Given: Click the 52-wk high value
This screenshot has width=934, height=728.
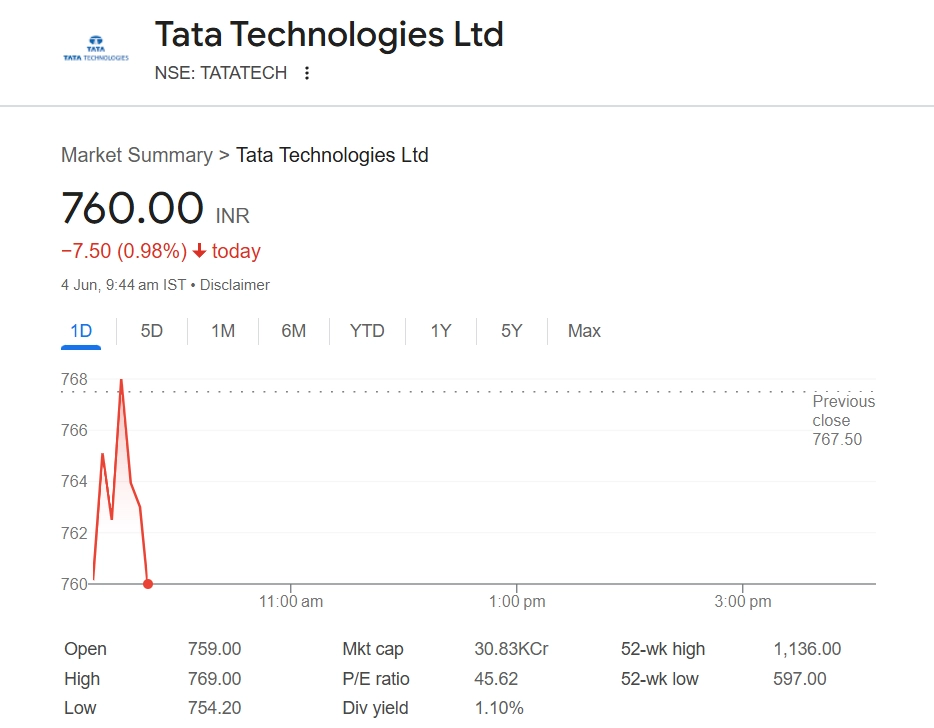Looking at the screenshot, I should 807,649.
